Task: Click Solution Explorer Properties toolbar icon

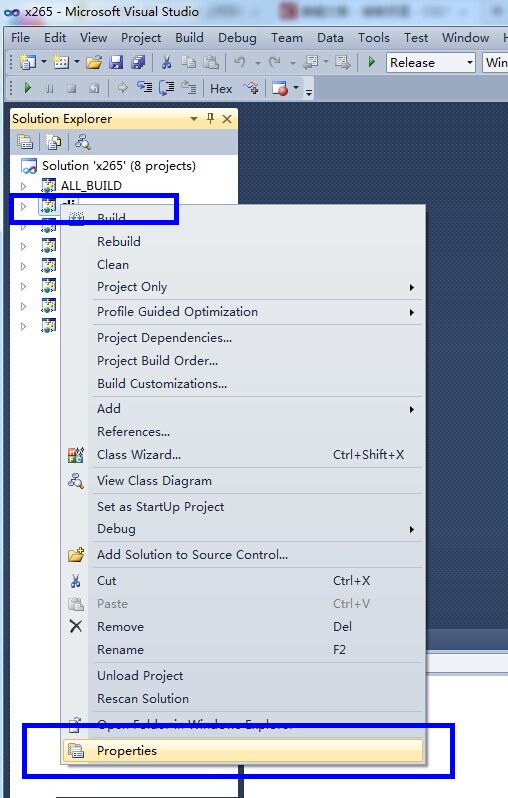Action: pyautogui.click(x=25, y=142)
